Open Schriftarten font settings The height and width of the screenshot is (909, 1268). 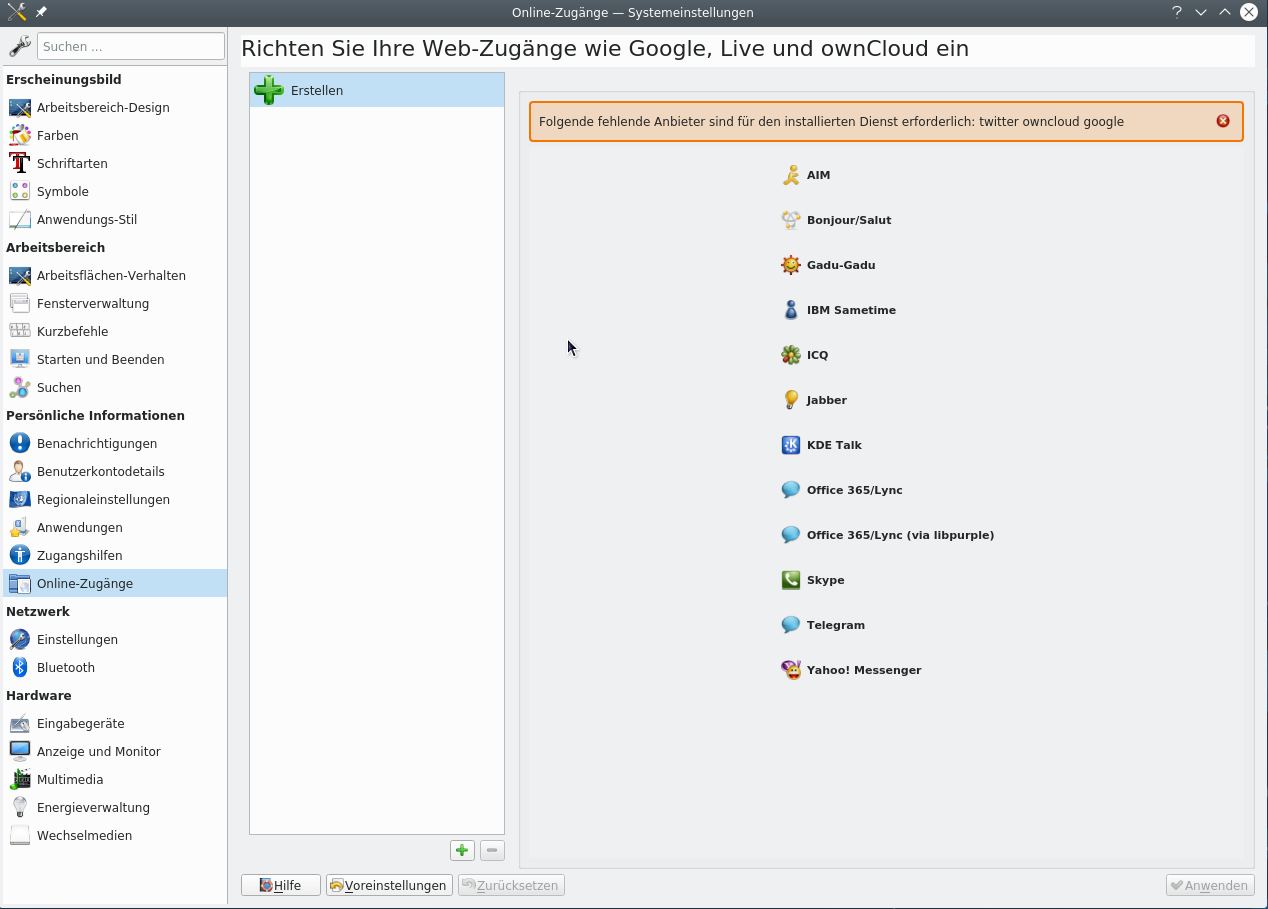(x=115, y=163)
